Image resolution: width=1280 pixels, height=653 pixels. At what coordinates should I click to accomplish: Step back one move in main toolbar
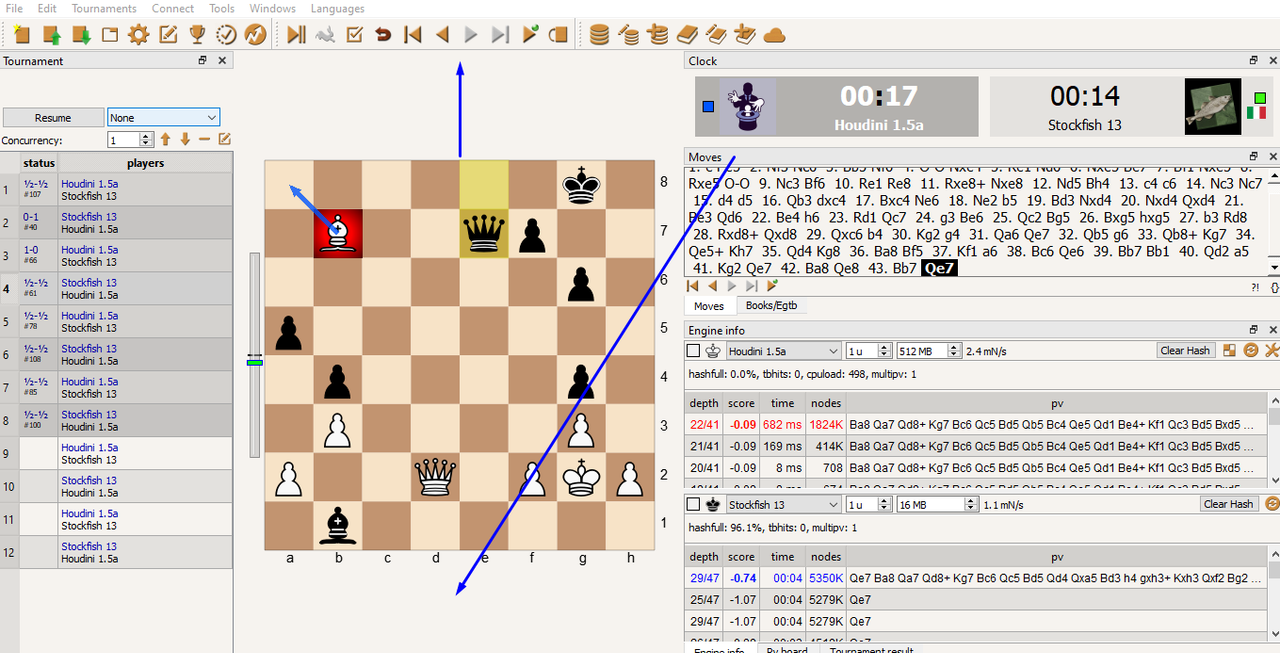point(441,34)
